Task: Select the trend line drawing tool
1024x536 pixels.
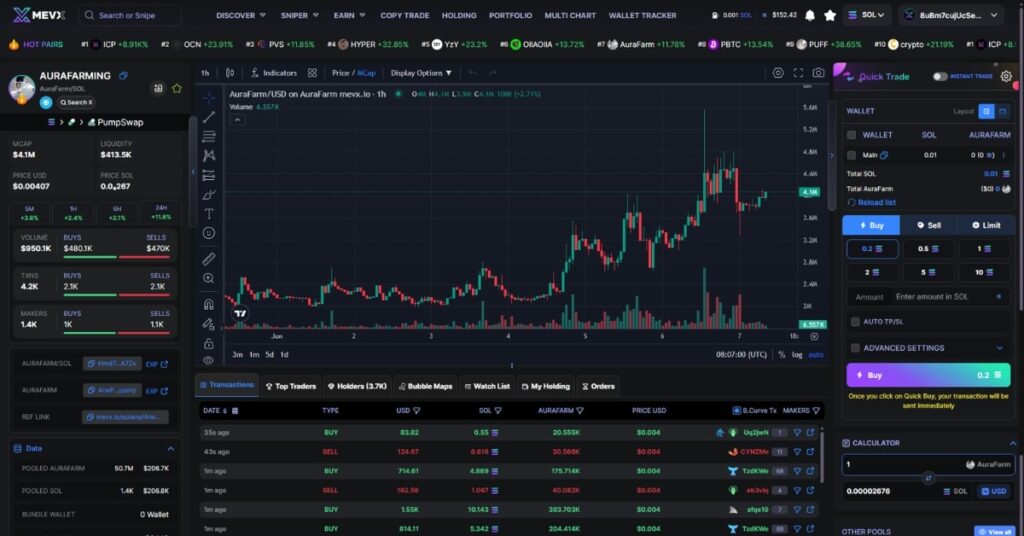Action: tap(208, 117)
